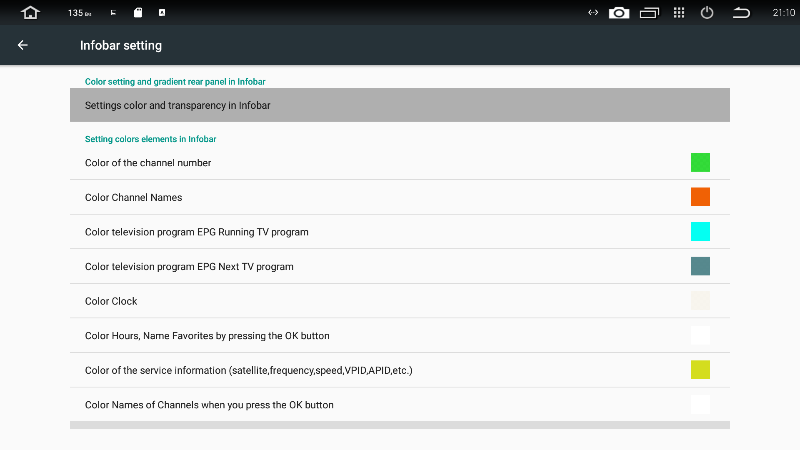
Task: Select the teal EPG Next TV program swatch
Action: click(x=700, y=266)
